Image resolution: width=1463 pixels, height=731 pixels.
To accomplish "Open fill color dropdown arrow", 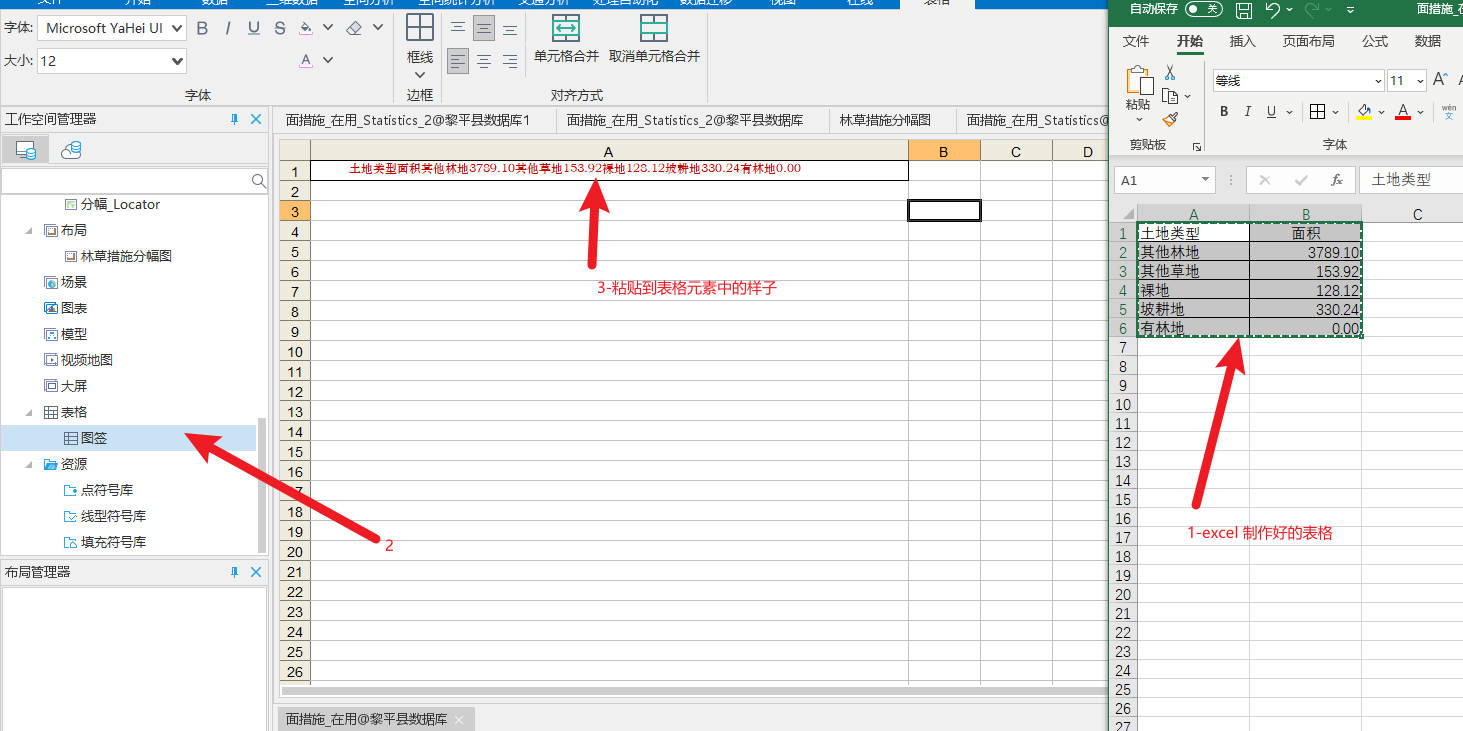I will 329,29.
